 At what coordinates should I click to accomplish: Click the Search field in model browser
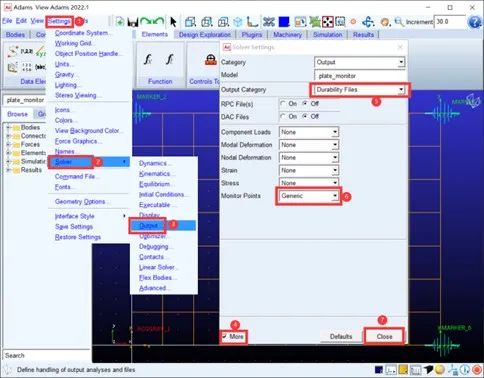coord(47,356)
